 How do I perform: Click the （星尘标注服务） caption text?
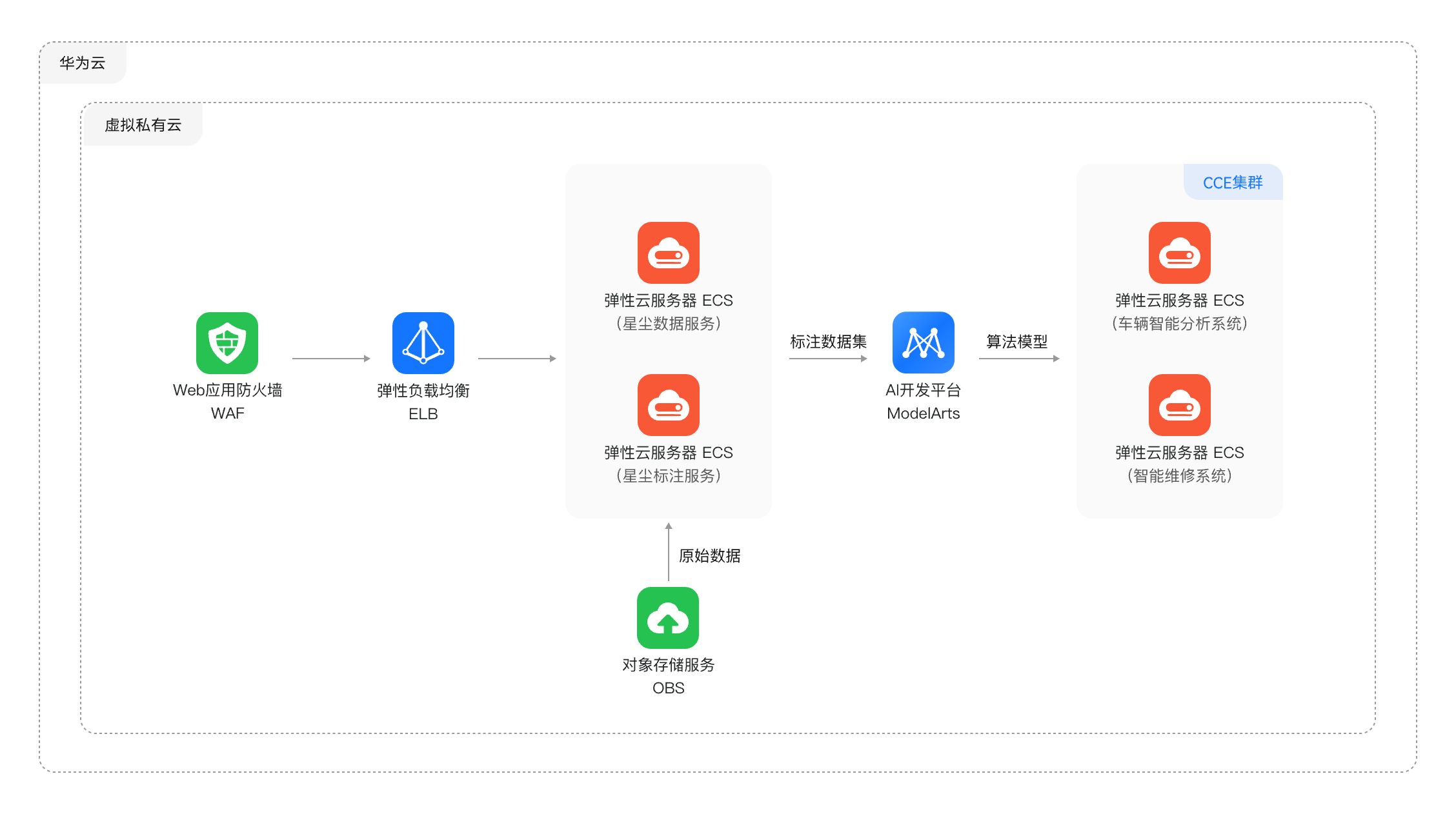[668, 476]
